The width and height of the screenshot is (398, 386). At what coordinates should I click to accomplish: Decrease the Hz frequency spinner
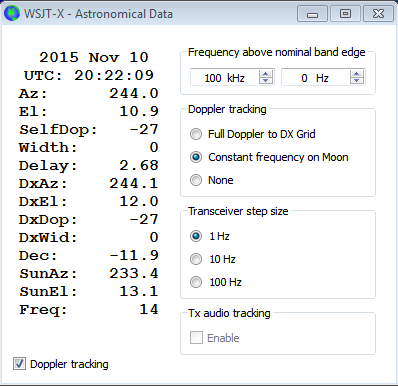coord(357,81)
